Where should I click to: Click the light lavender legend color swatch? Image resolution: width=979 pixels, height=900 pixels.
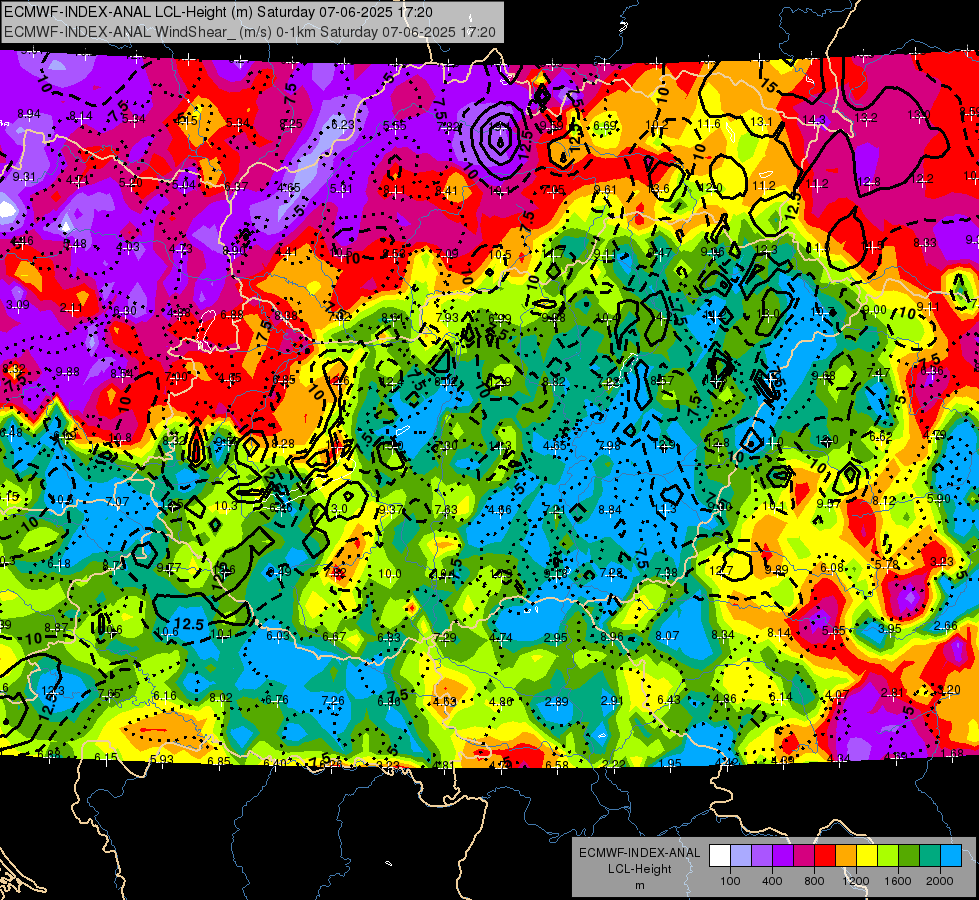coord(741,856)
